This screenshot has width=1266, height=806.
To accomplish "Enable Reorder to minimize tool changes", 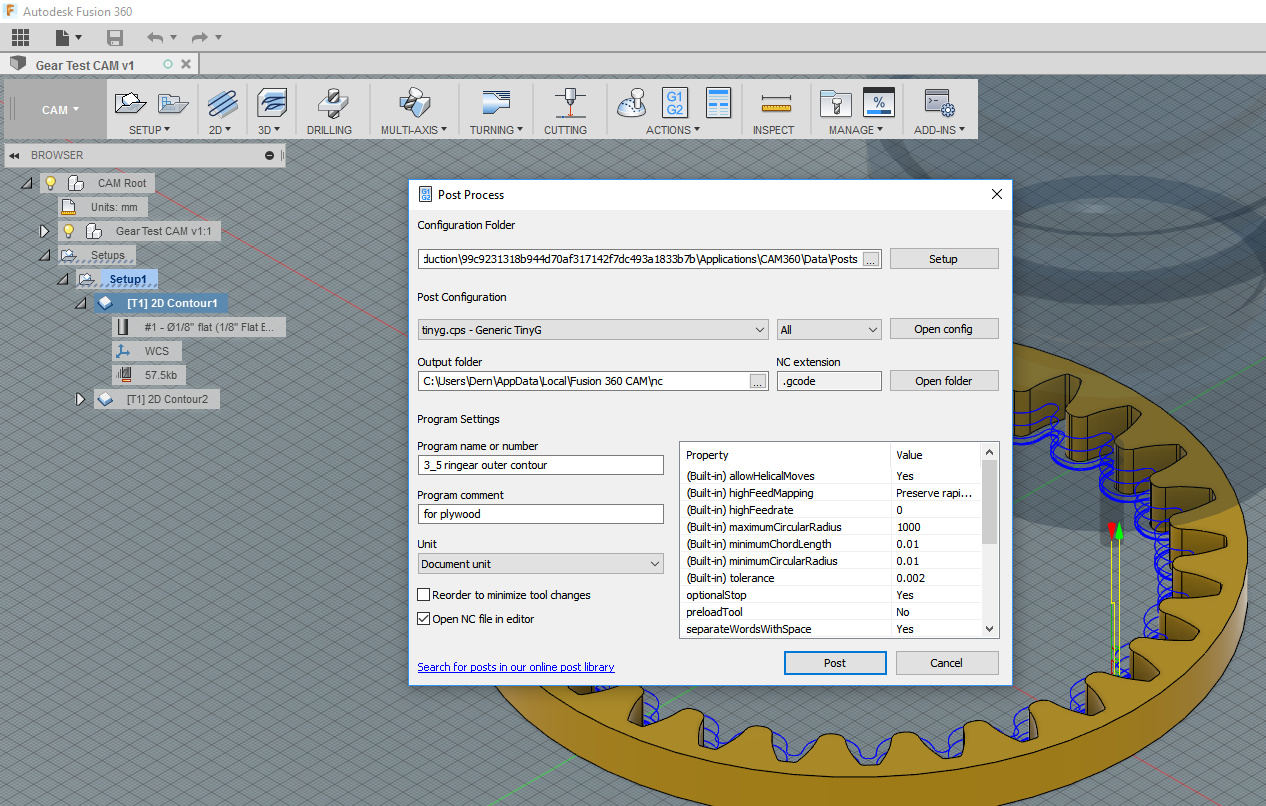I will coord(424,595).
